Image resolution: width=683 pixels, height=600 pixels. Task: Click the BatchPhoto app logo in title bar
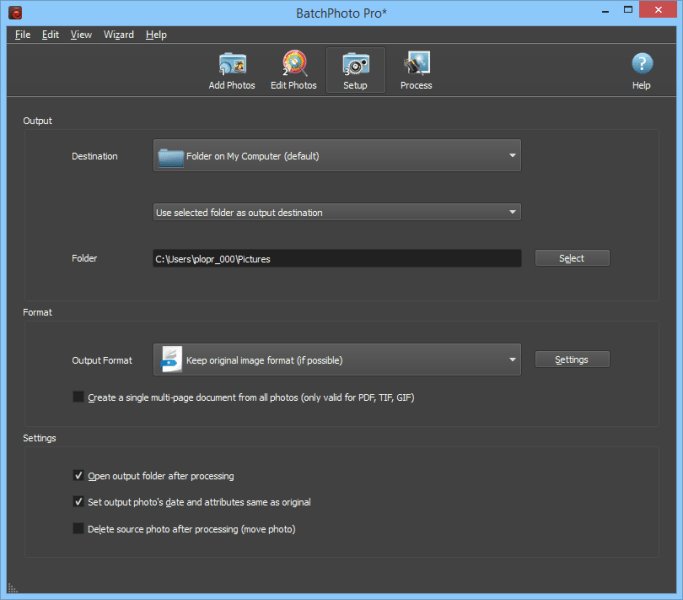pos(15,13)
